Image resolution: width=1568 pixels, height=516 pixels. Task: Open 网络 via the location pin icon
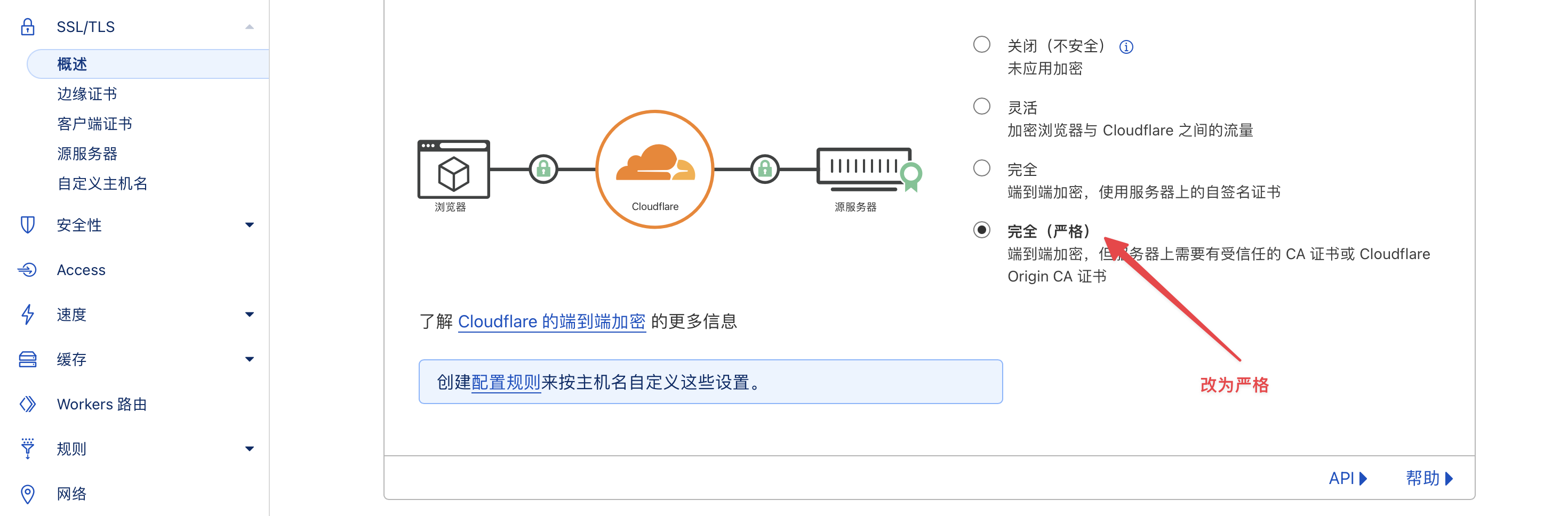(x=28, y=494)
